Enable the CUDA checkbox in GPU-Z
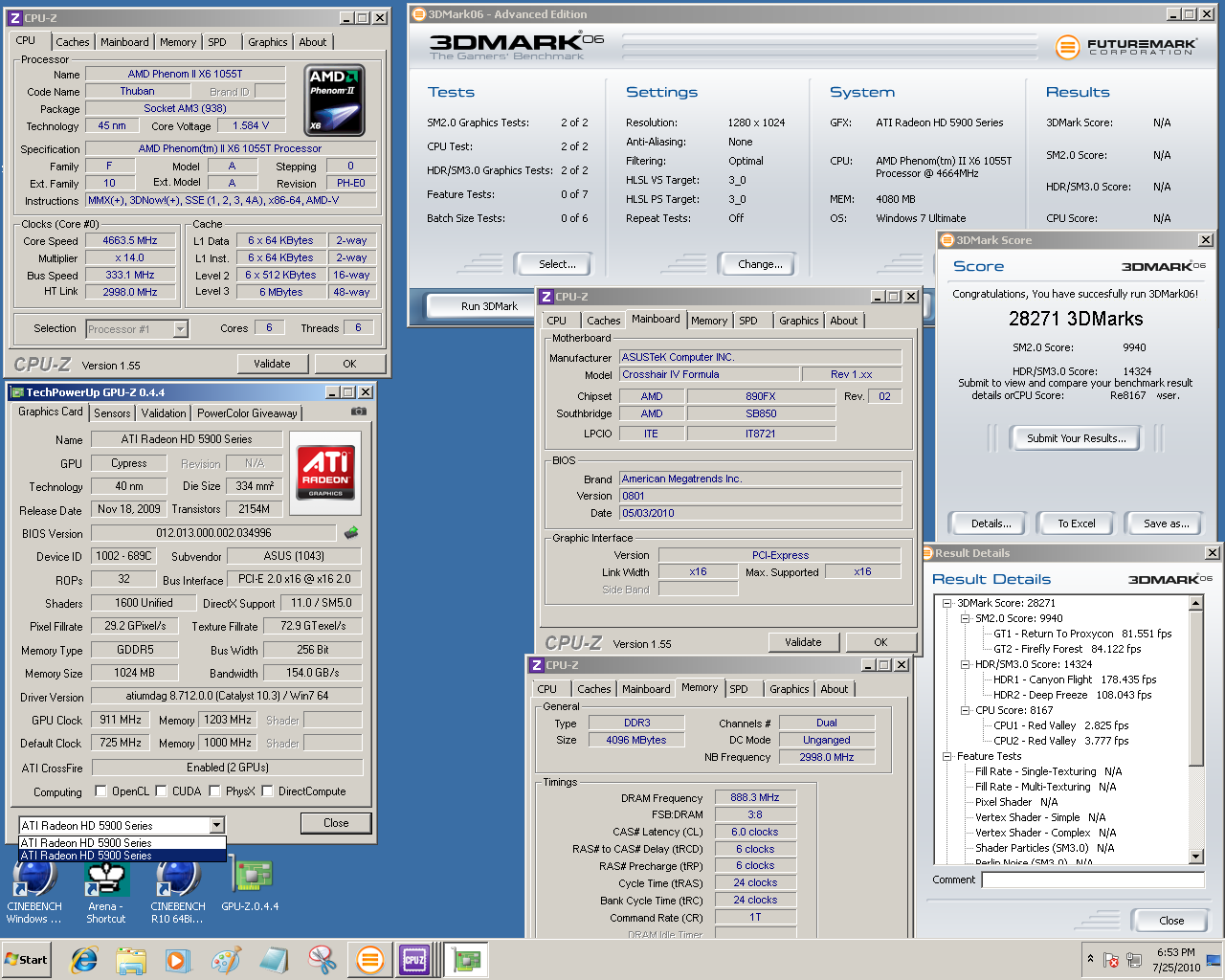 click(161, 791)
